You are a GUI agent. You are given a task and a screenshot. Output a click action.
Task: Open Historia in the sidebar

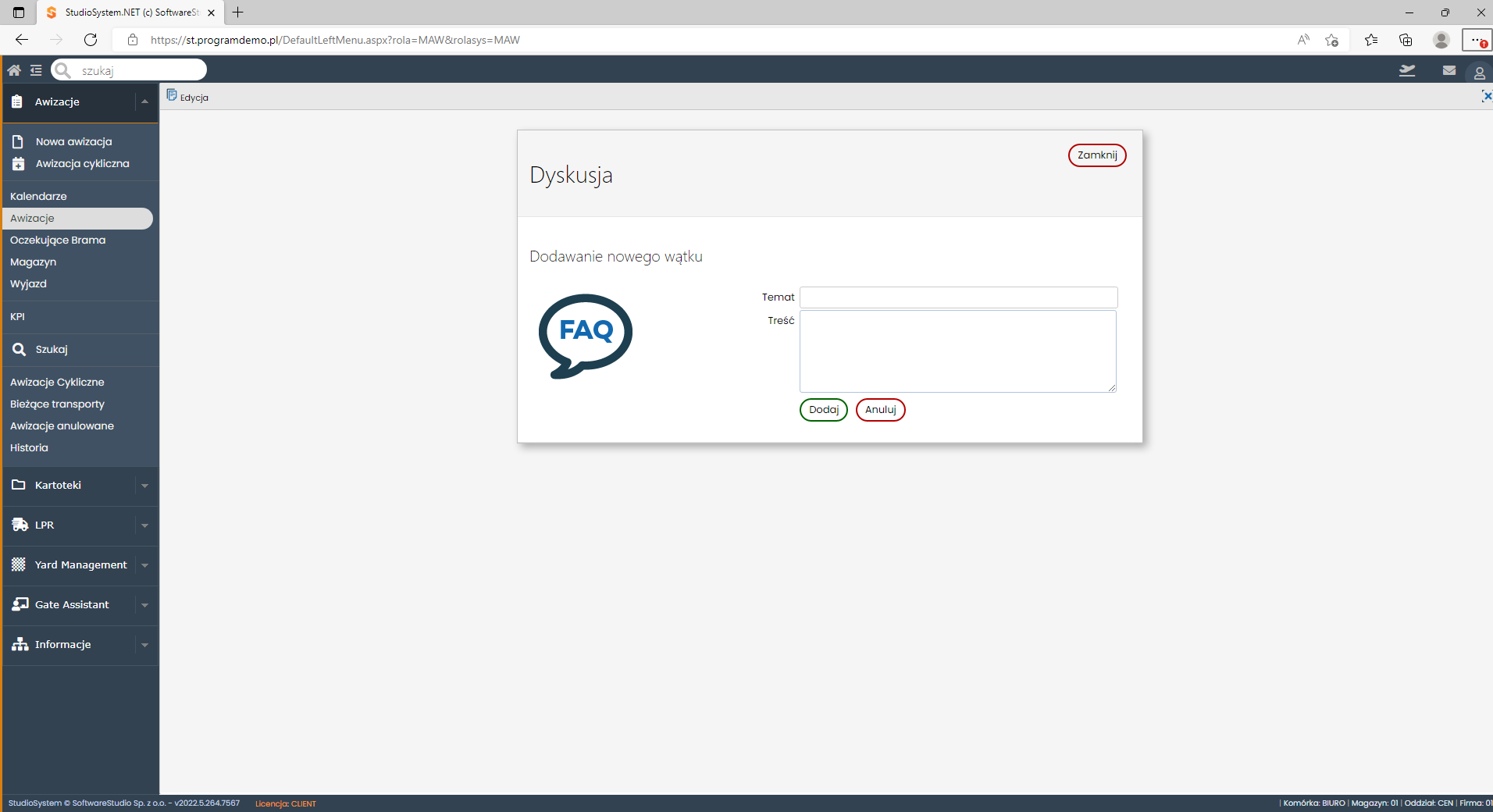(29, 447)
